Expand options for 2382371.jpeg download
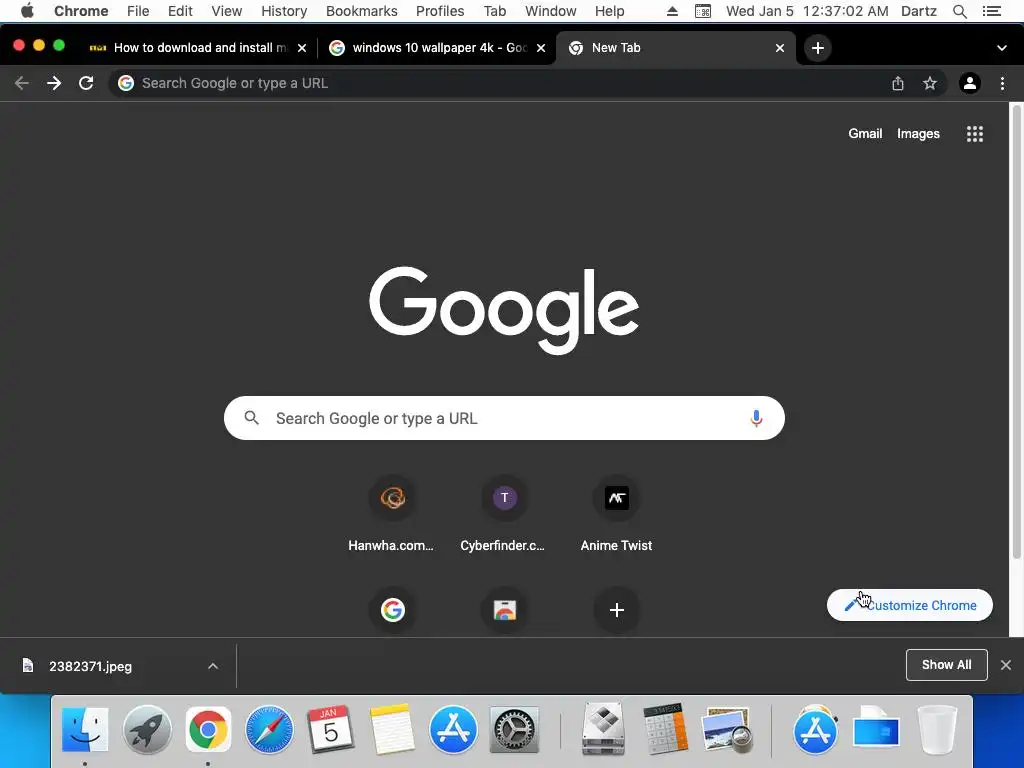This screenshot has height=768, width=1024. click(213, 666)
